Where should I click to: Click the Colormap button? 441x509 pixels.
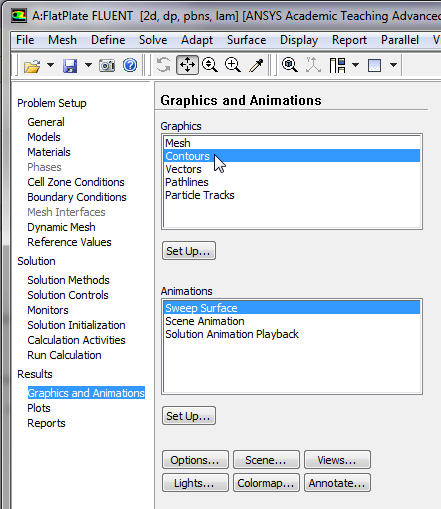coord(266,483)
